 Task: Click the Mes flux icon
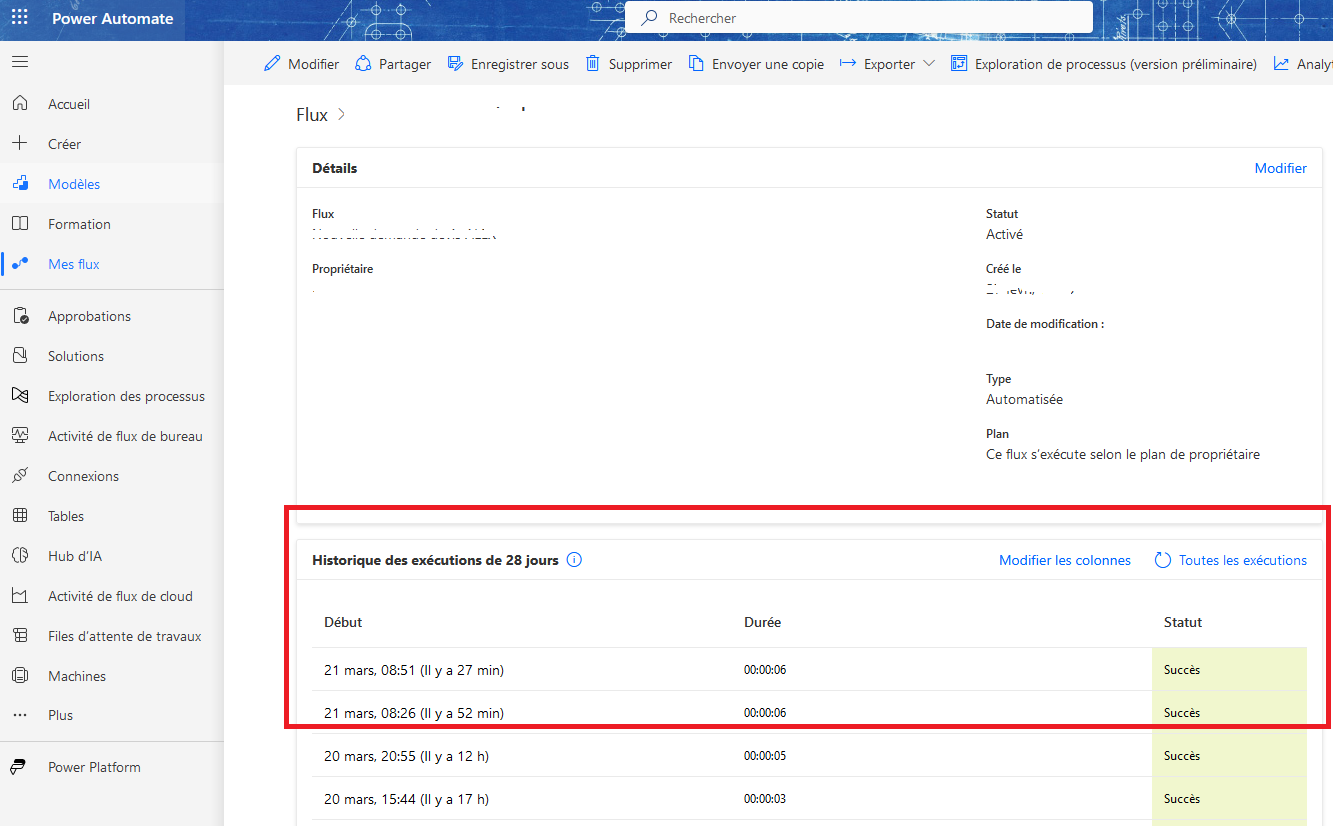(x=20, y=264)
